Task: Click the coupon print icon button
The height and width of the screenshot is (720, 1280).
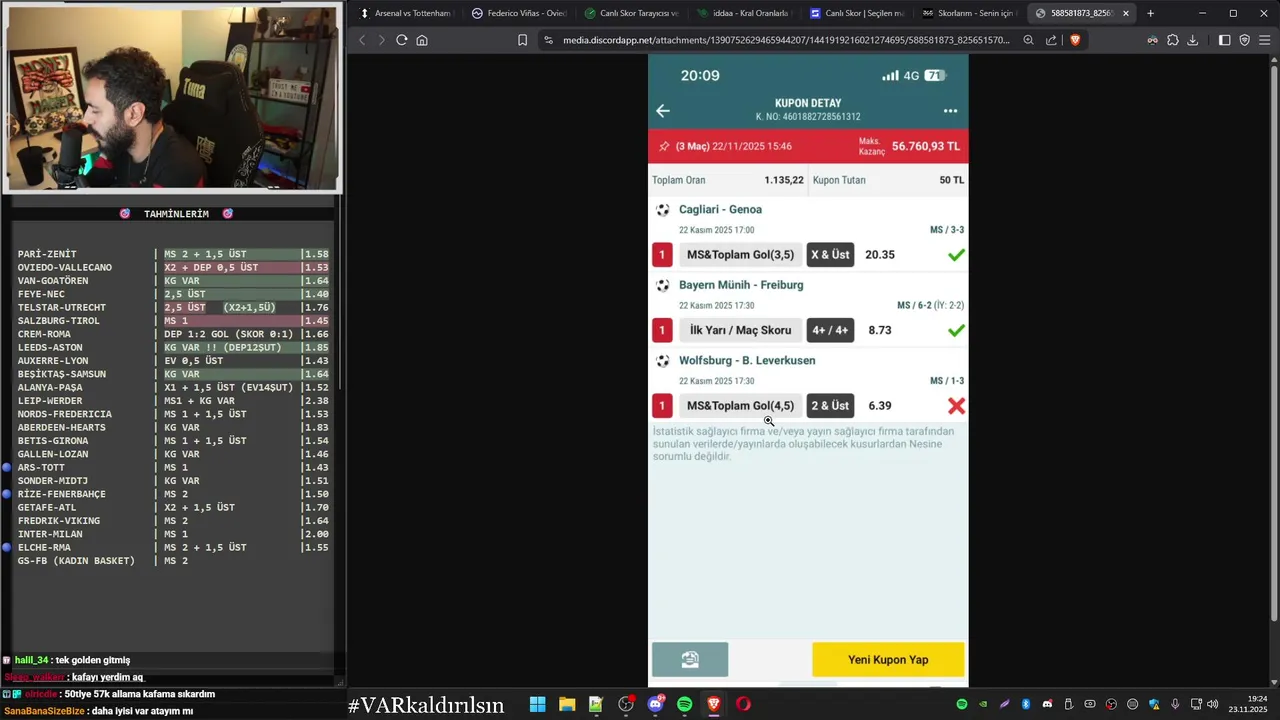Action: click(x=690, y=660)
